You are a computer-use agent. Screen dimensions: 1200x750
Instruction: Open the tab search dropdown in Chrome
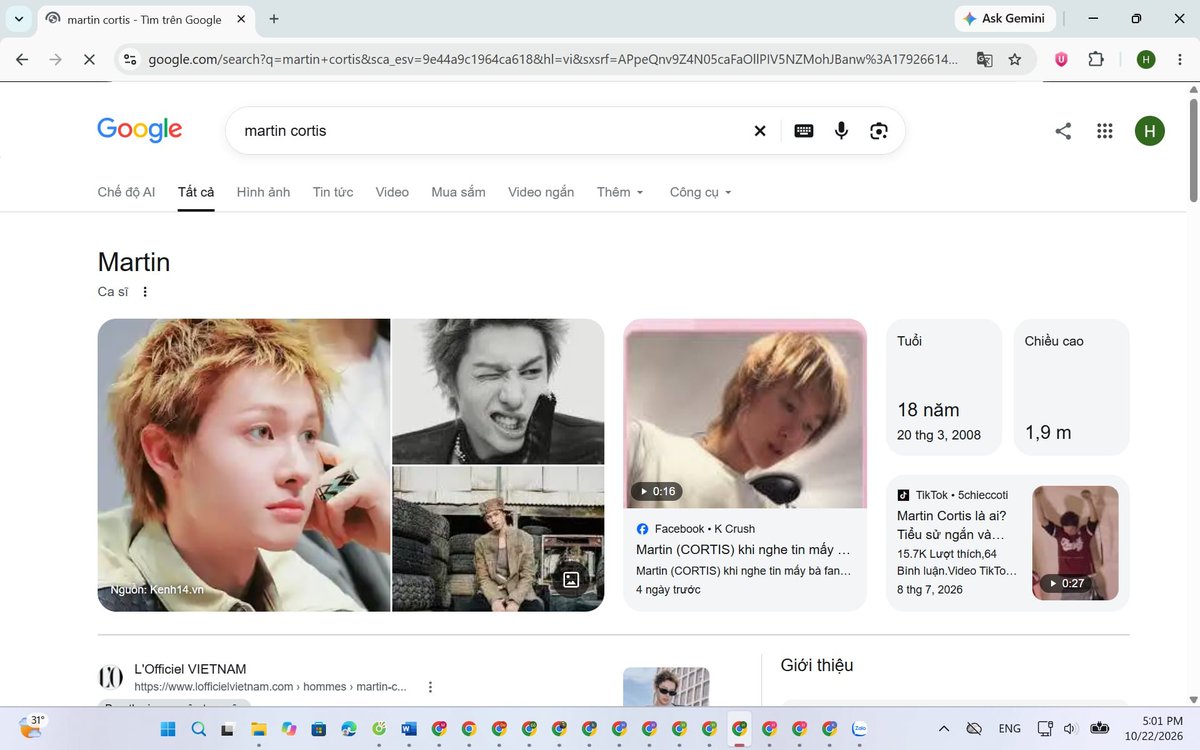point(19,19)
